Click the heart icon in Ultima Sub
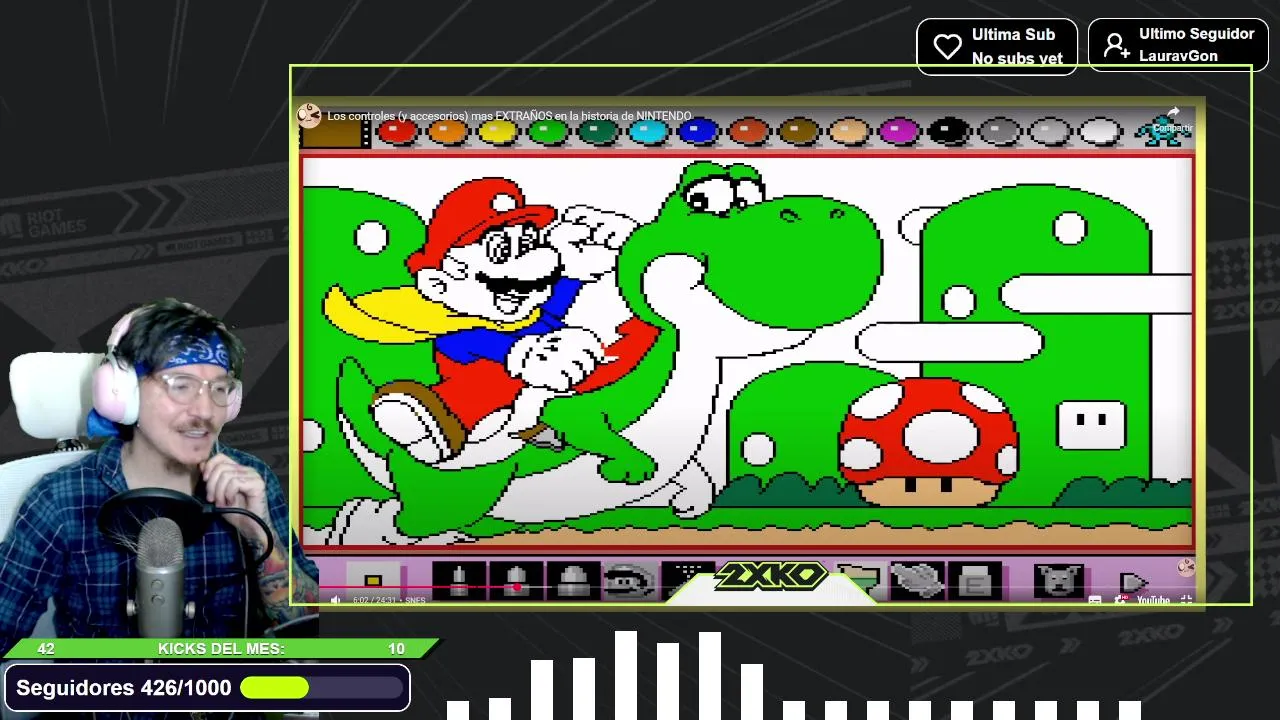This screenshot has width=1280, height=720. [947, 46]
